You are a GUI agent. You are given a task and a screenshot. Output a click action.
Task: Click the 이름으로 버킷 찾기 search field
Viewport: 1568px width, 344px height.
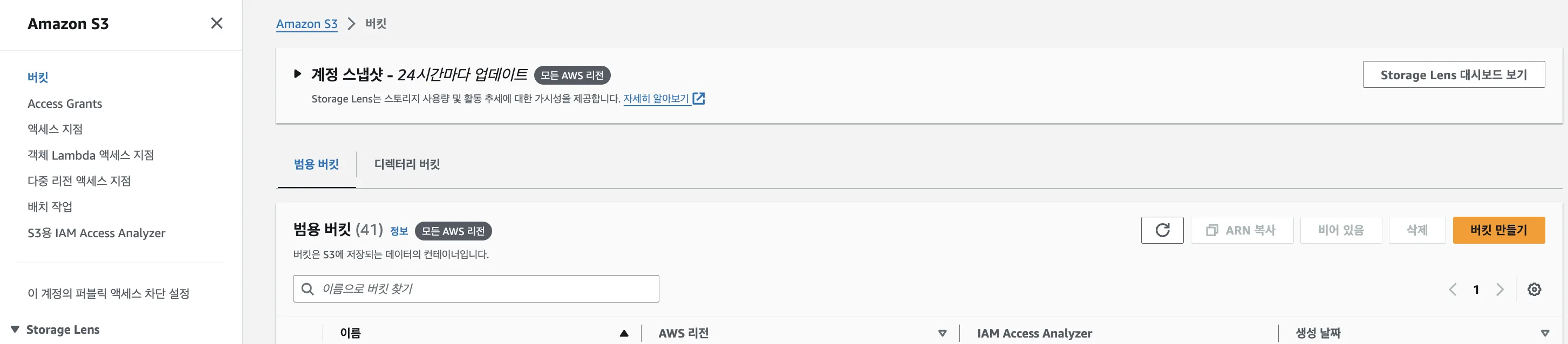point(476,288)
